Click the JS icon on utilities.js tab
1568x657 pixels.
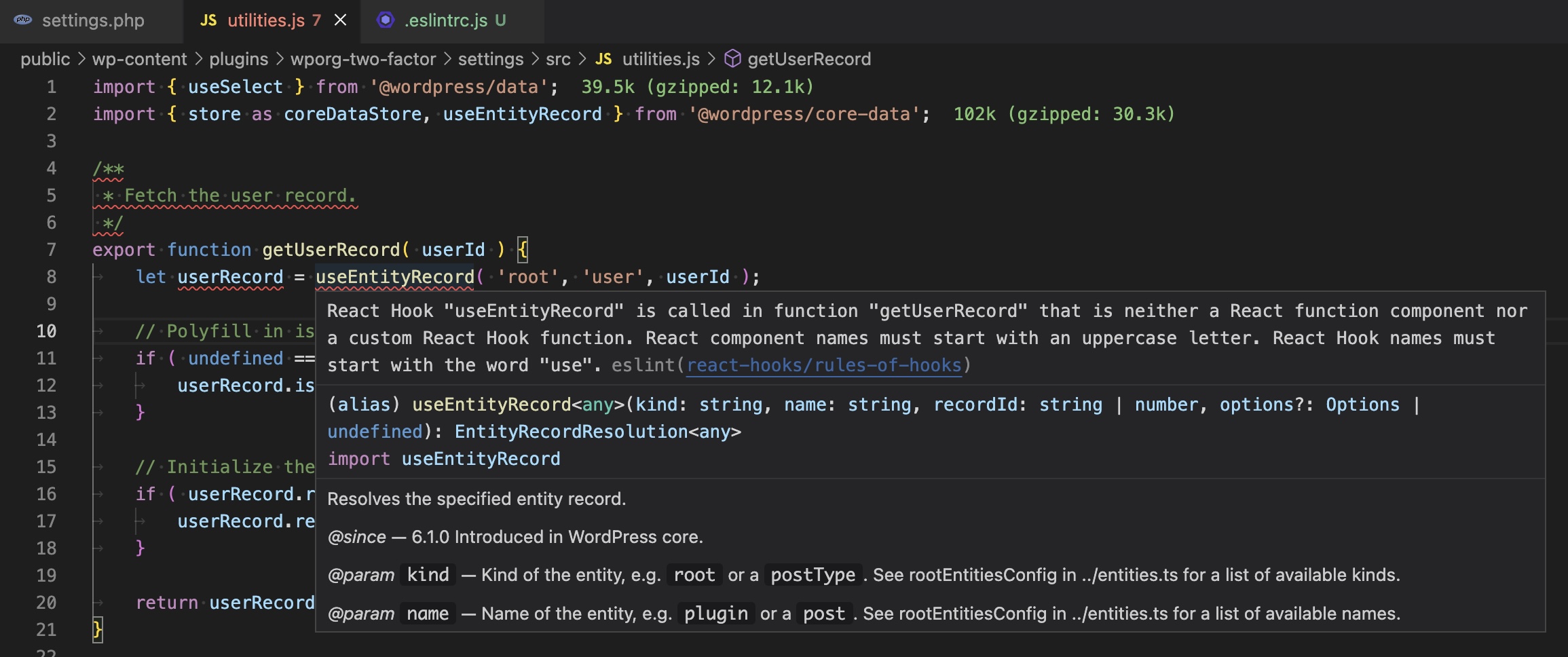point(208,20)
